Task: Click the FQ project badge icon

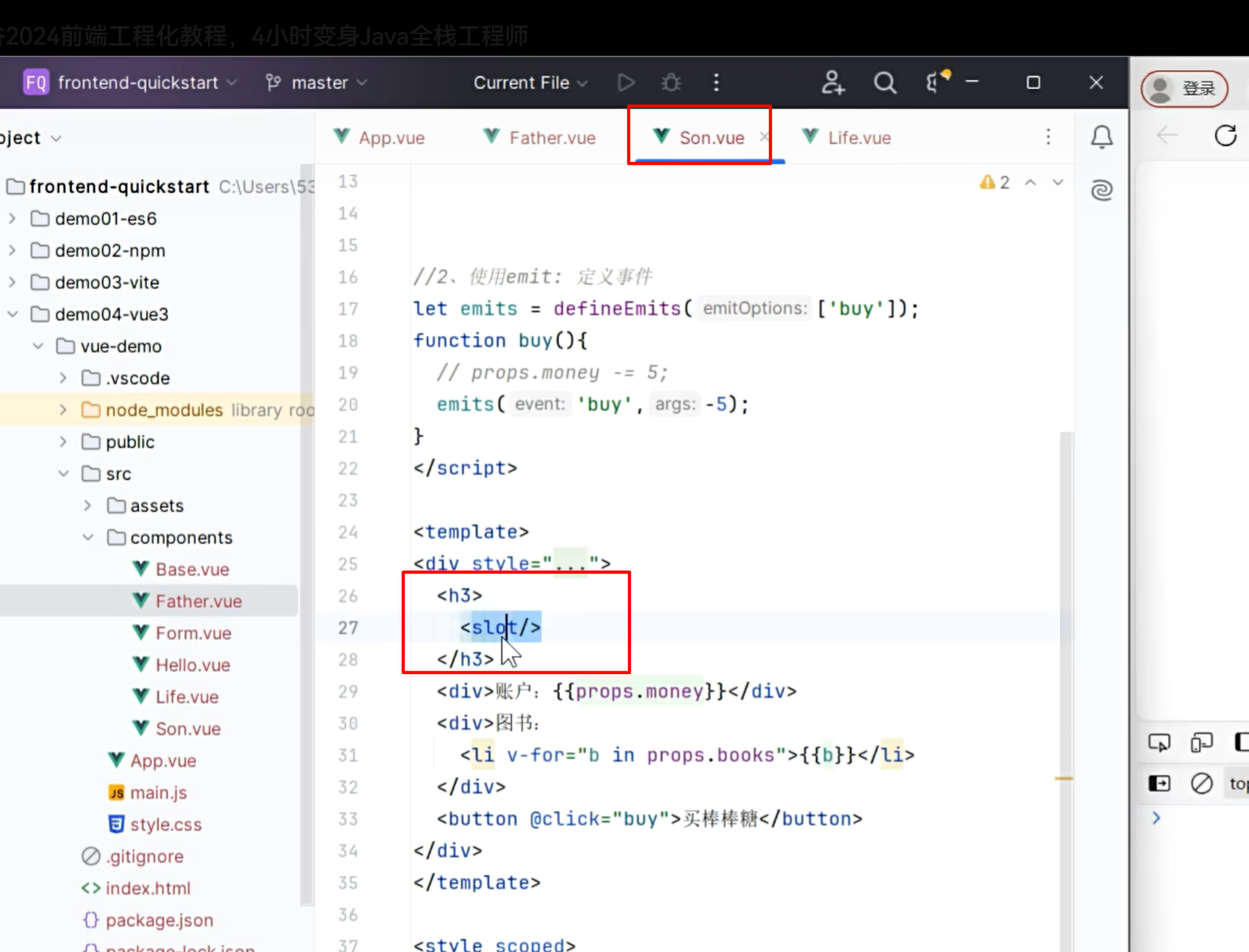Action: click(36, 82)
